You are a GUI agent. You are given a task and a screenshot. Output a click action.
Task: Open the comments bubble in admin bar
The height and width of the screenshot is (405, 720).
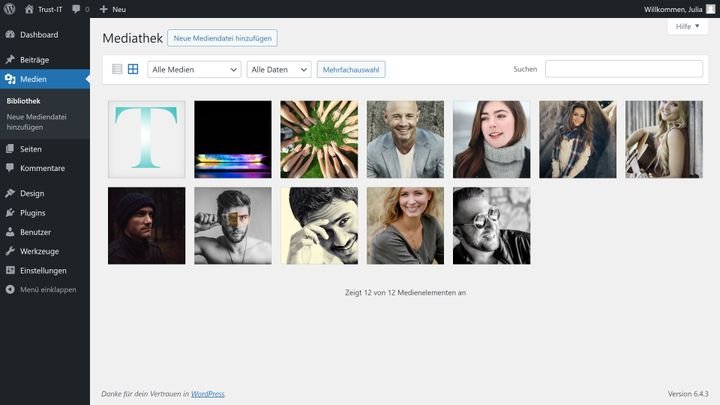coord(76,9)
